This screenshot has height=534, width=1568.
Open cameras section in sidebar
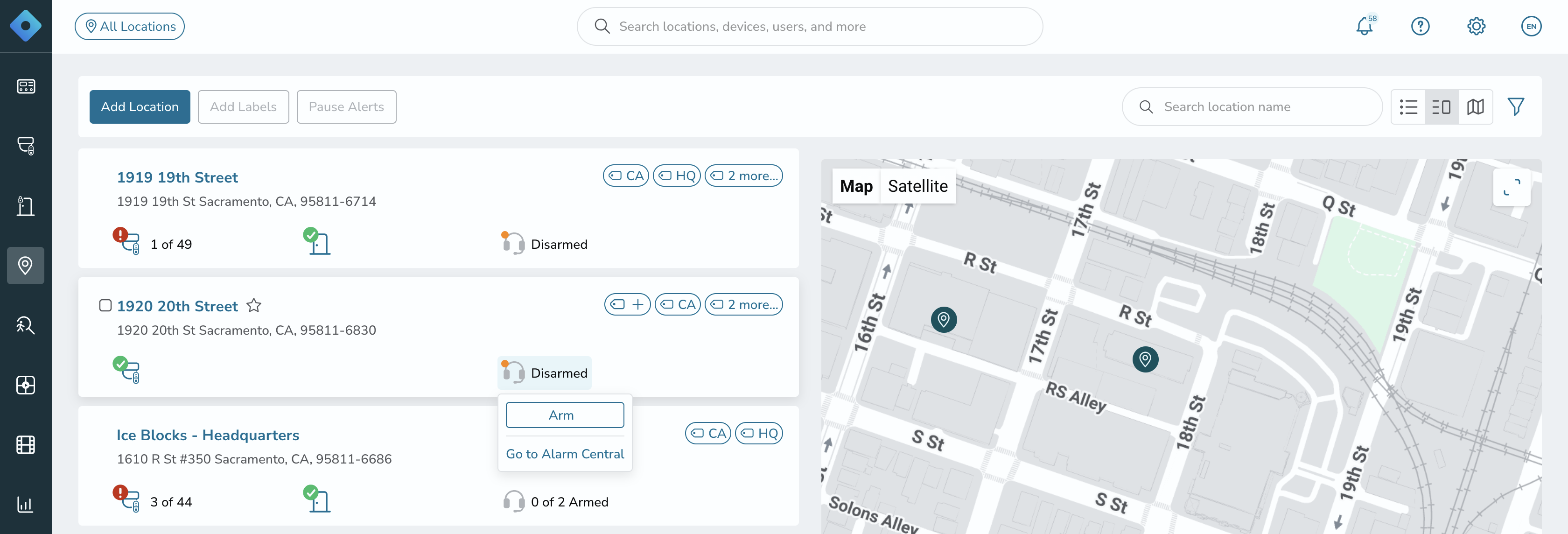(26, 146)
